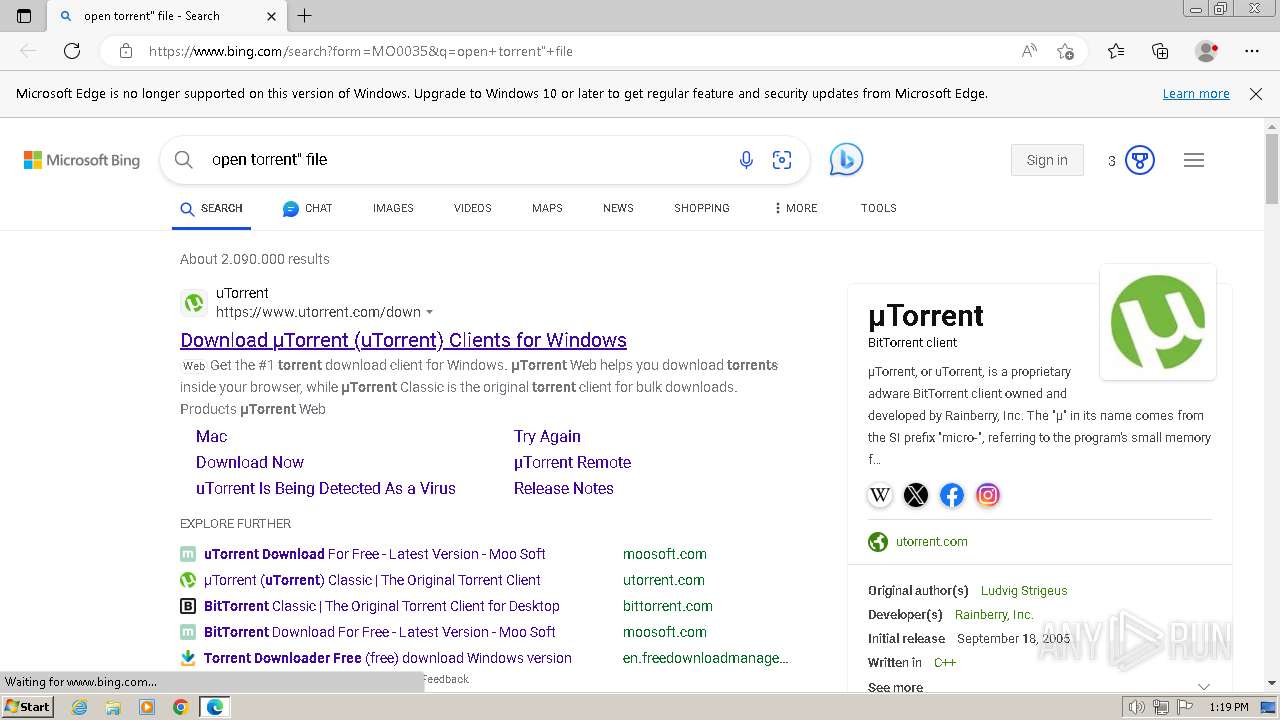The height and width of the screenshot is (720, 1280).
Task: Open the Try Again sublink
Action: click(x=547, y=436)
